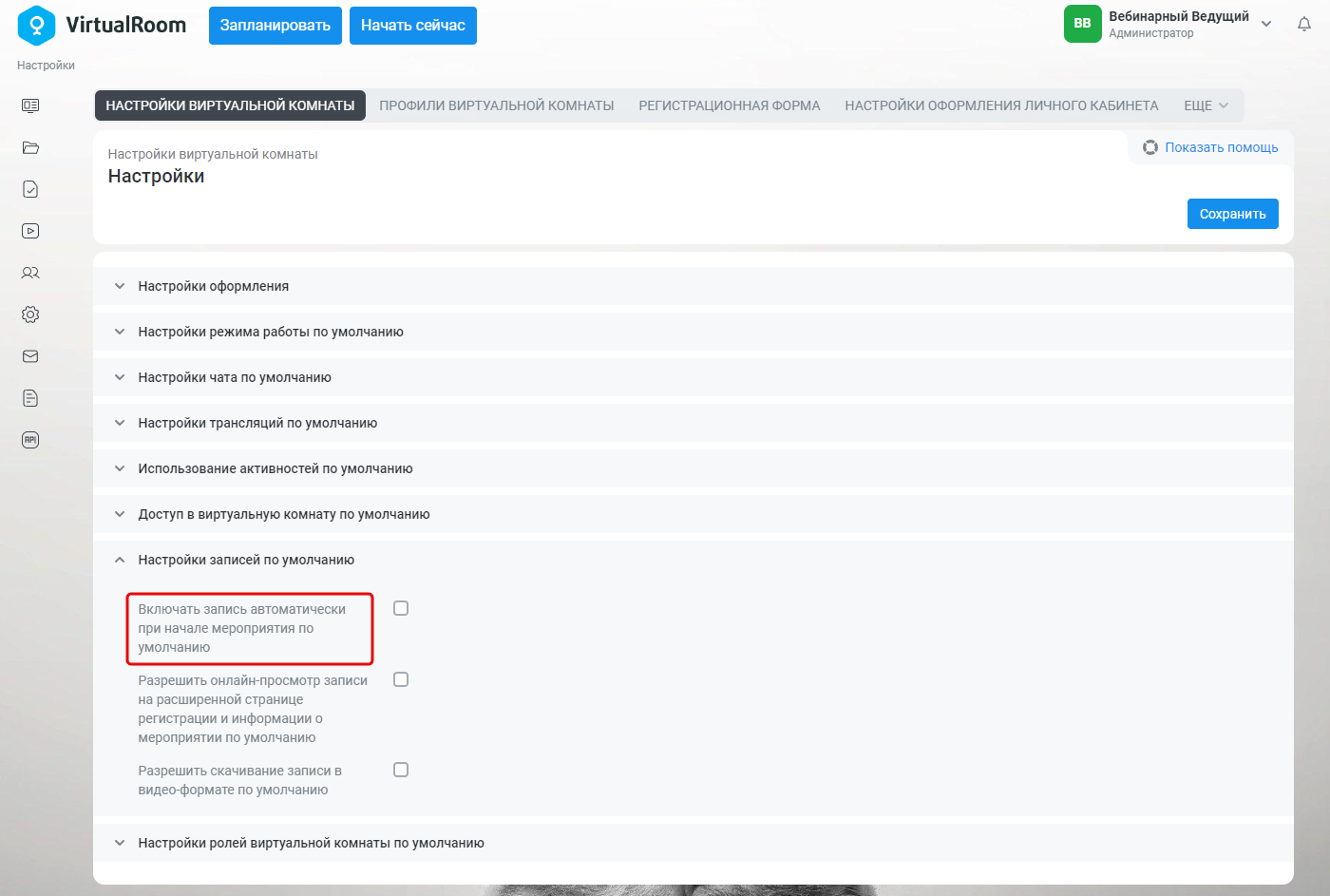Click the help lifebuoy icon
Image resolution: width=1330 pixels, height=896 pixels.
tap(1150, 147)
